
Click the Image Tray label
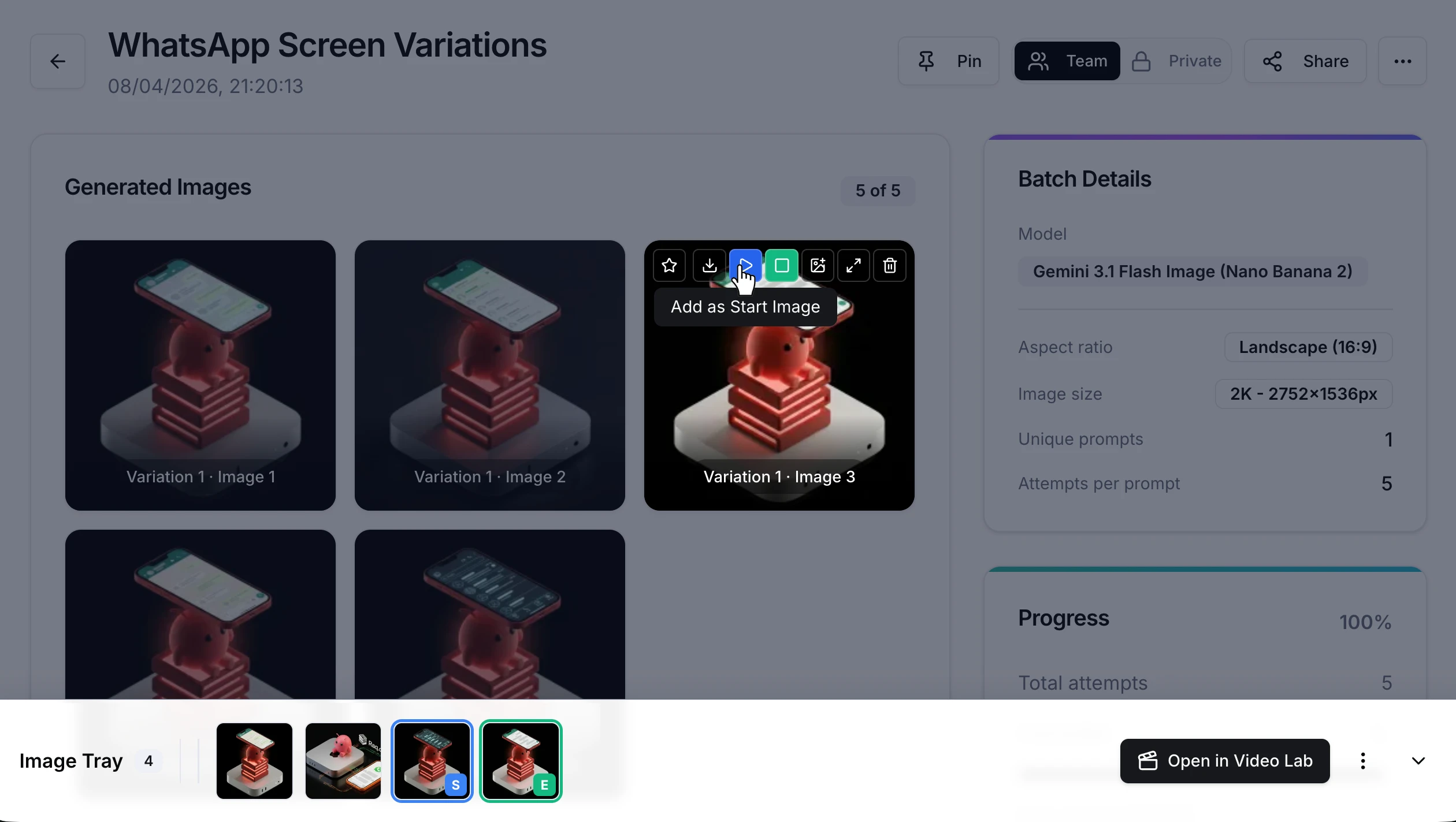tap(71, 760)
